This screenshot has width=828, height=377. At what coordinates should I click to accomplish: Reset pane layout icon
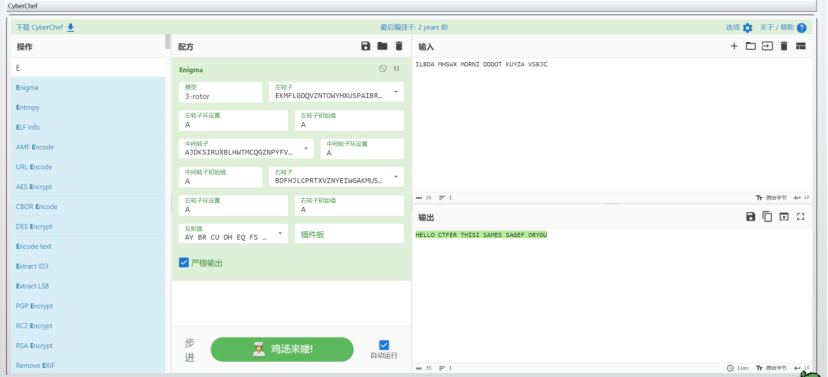click(801, 46)
